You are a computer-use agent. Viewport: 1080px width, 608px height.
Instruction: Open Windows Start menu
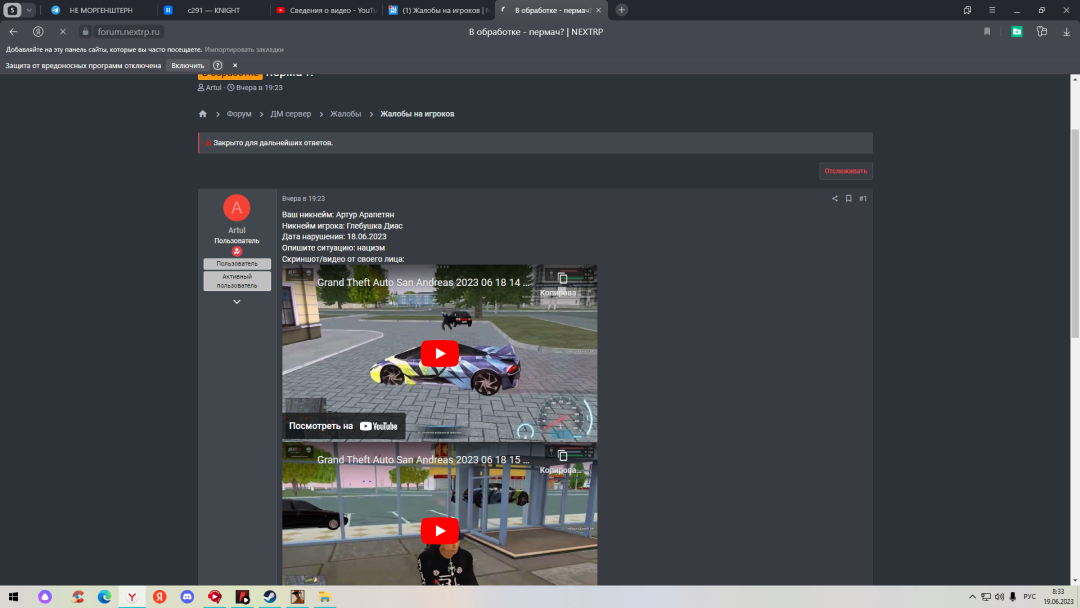coord(13,597)
